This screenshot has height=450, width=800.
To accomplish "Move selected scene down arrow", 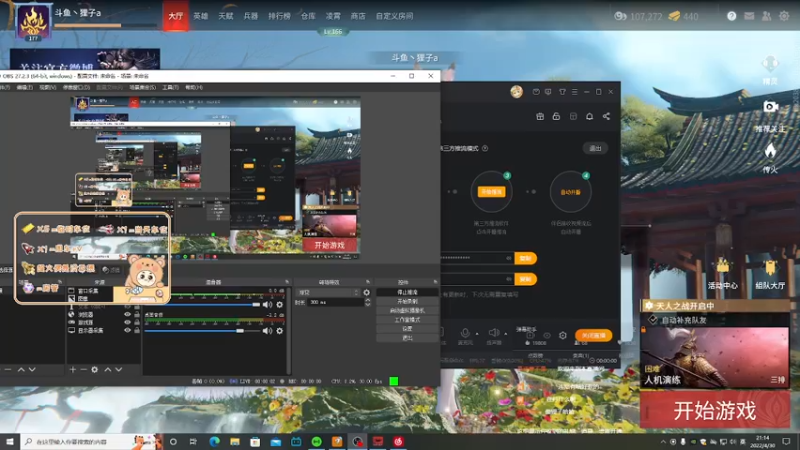I will click(x=32, y=369).
